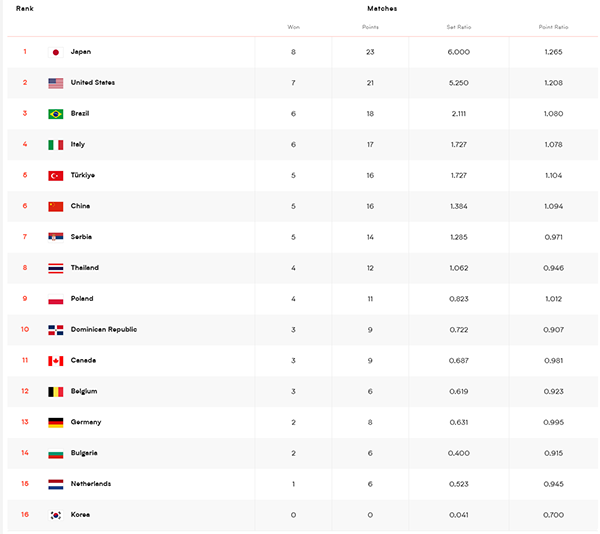Select the Belgium team name
The height and width of the screenshot is (534, 600).
(x=84, y=391)
